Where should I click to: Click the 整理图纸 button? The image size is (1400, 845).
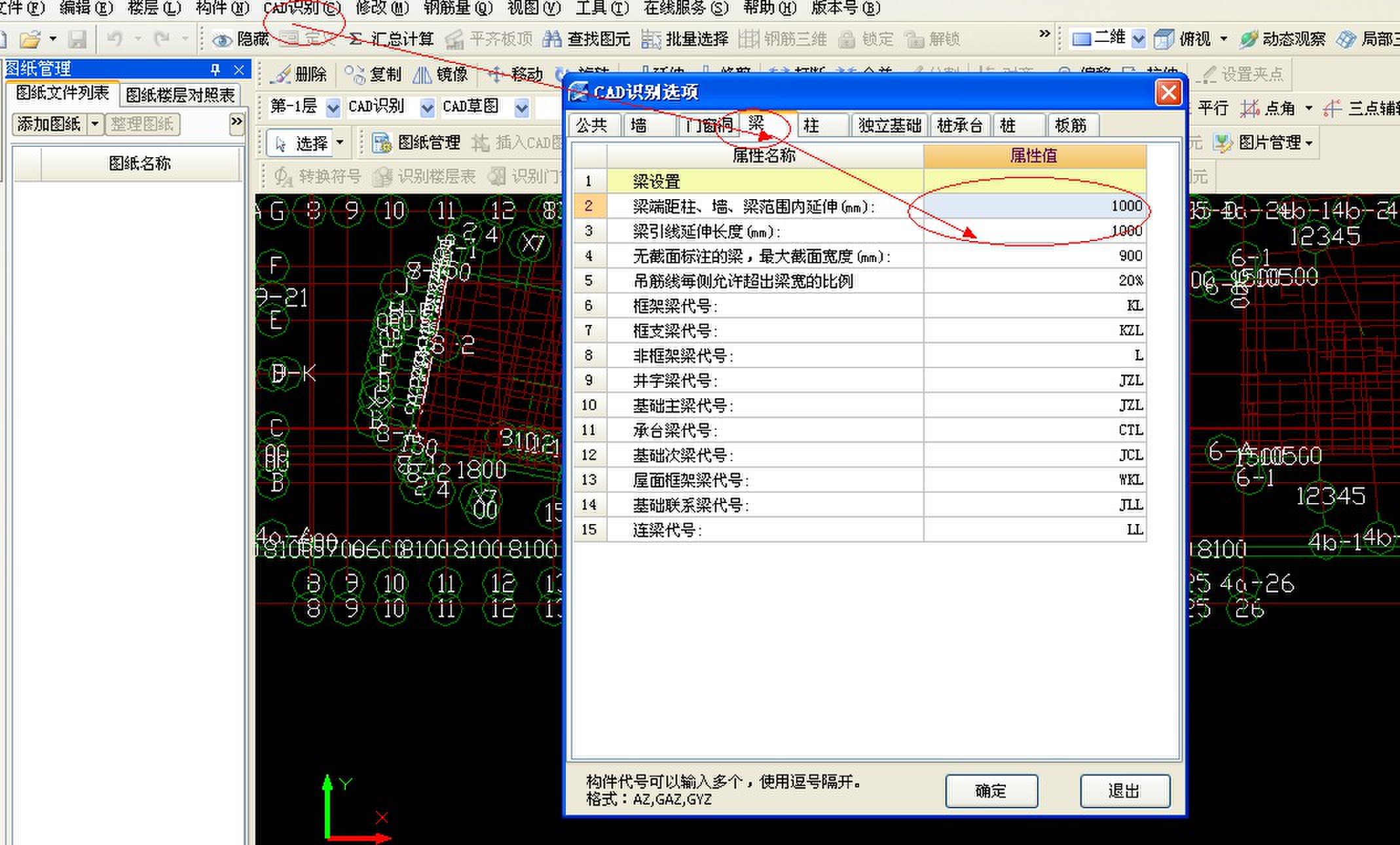[x=142, y=124]
